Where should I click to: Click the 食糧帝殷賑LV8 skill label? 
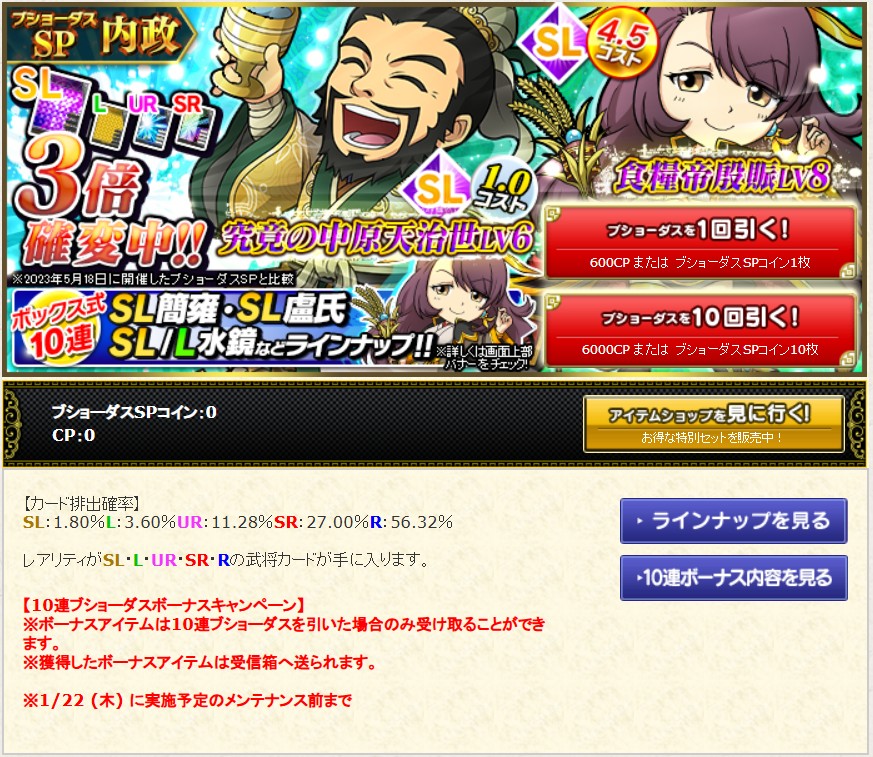[722, 176]
